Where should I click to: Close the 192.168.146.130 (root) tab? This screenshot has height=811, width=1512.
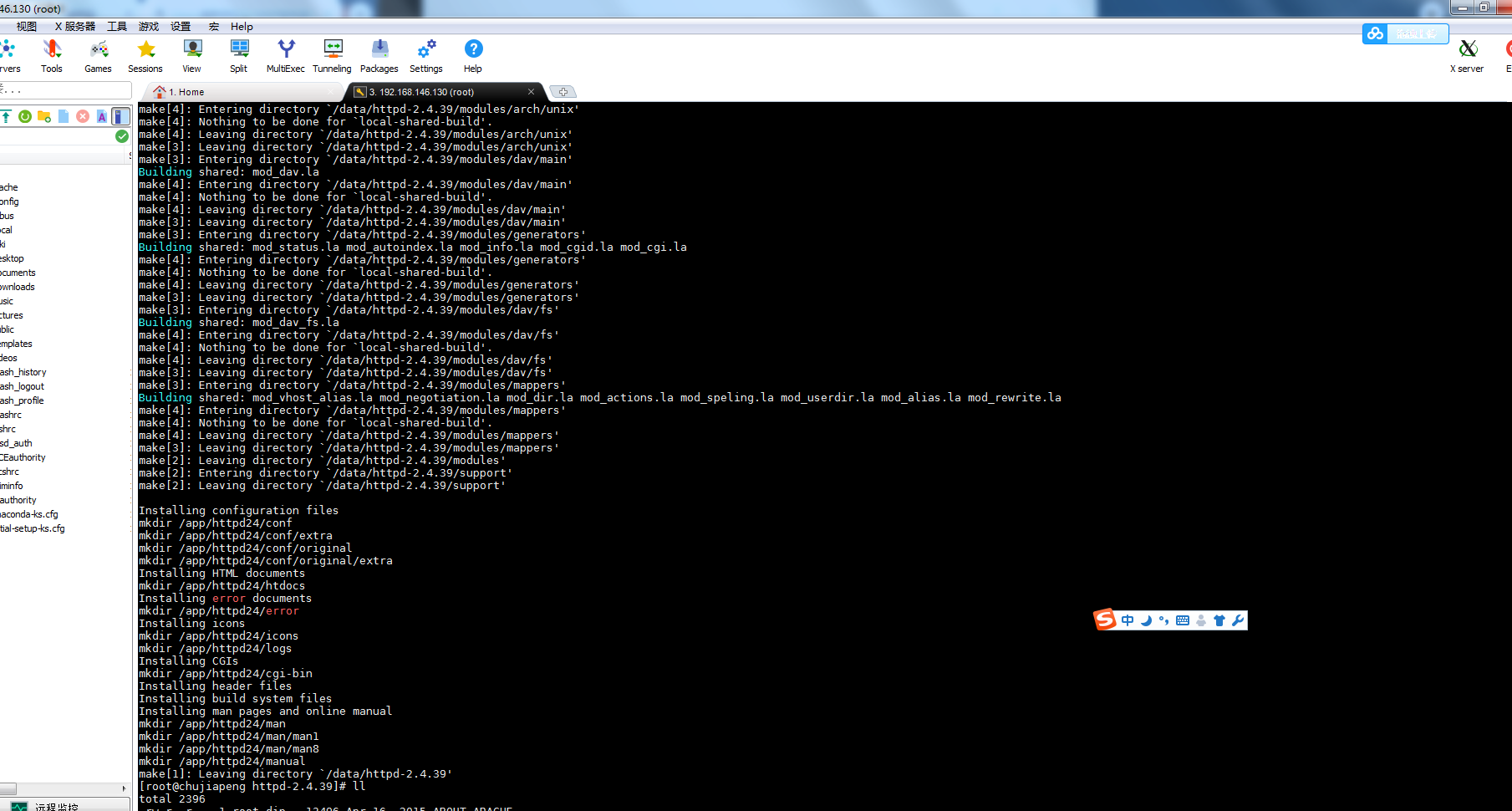(531, 92)
